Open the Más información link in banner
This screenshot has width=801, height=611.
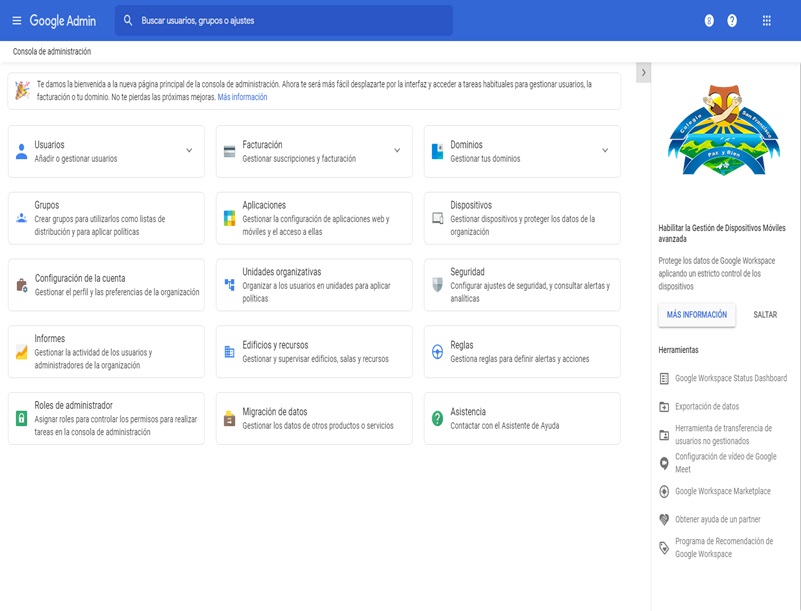coord(242,97)
